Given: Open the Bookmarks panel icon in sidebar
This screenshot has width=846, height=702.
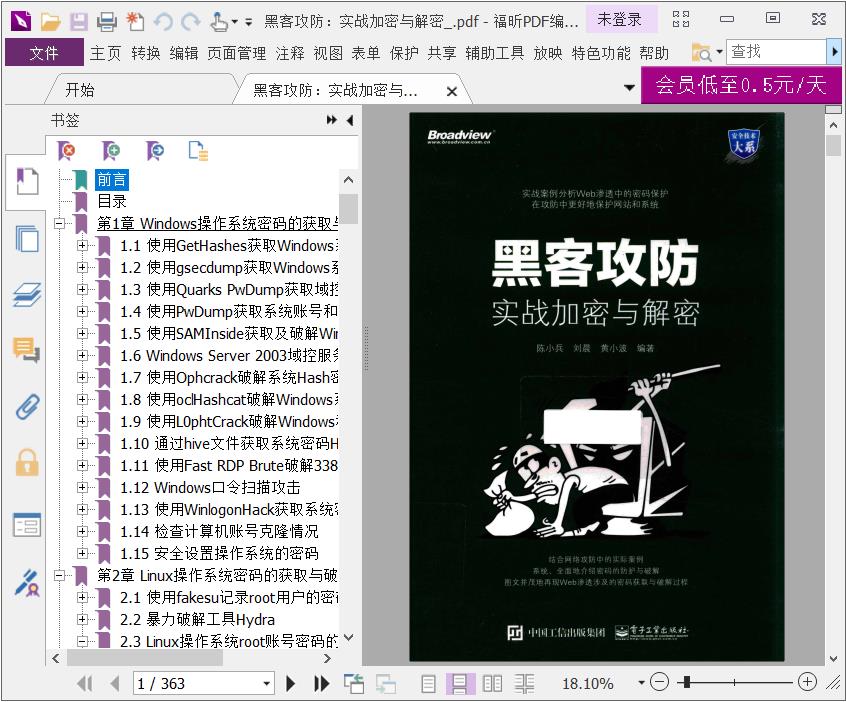Looking at the screenshot, I should (27, 181).
